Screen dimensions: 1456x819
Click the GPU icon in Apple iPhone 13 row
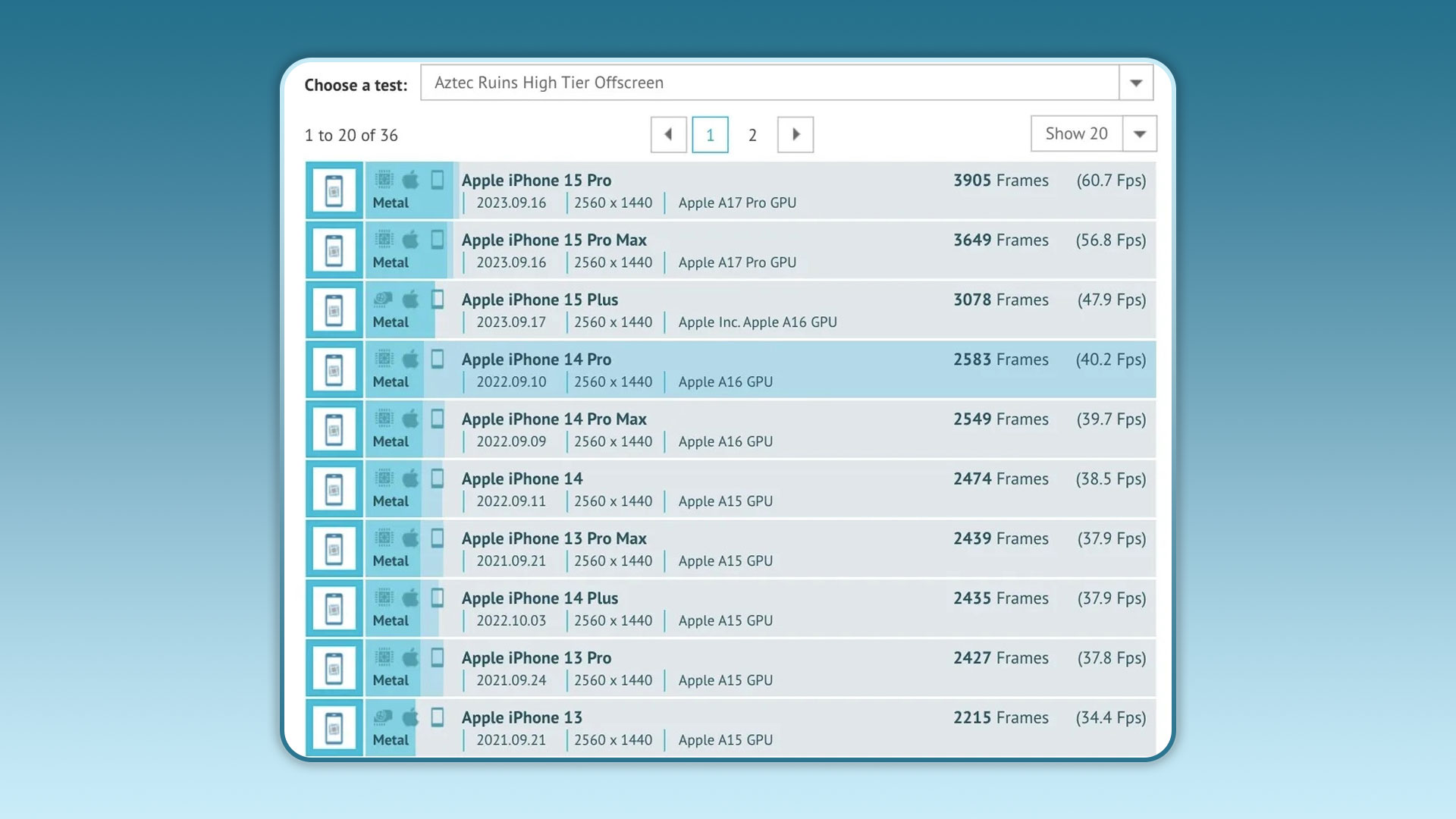384,717
